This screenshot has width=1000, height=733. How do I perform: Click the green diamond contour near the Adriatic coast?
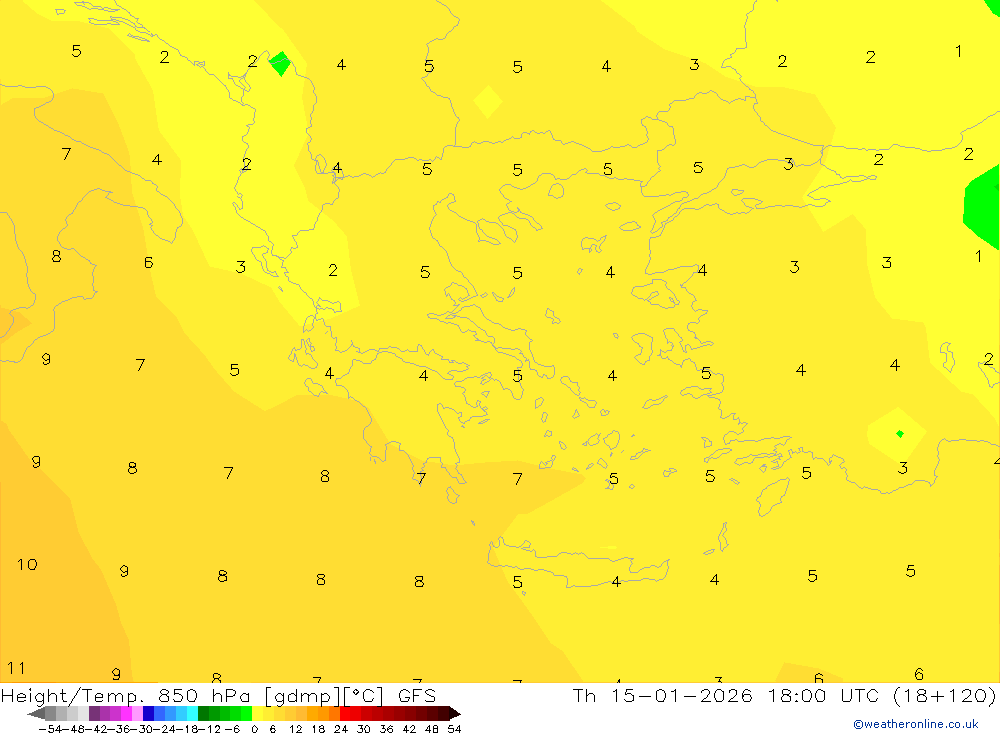tap(280, 63)
